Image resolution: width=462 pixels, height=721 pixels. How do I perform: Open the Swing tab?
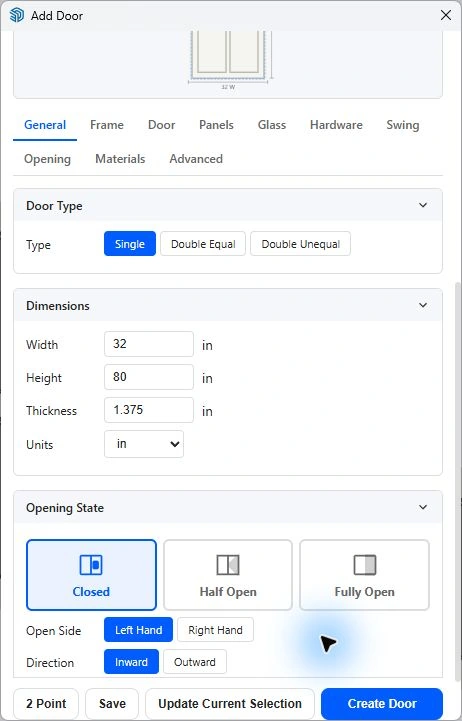point(403,125)
